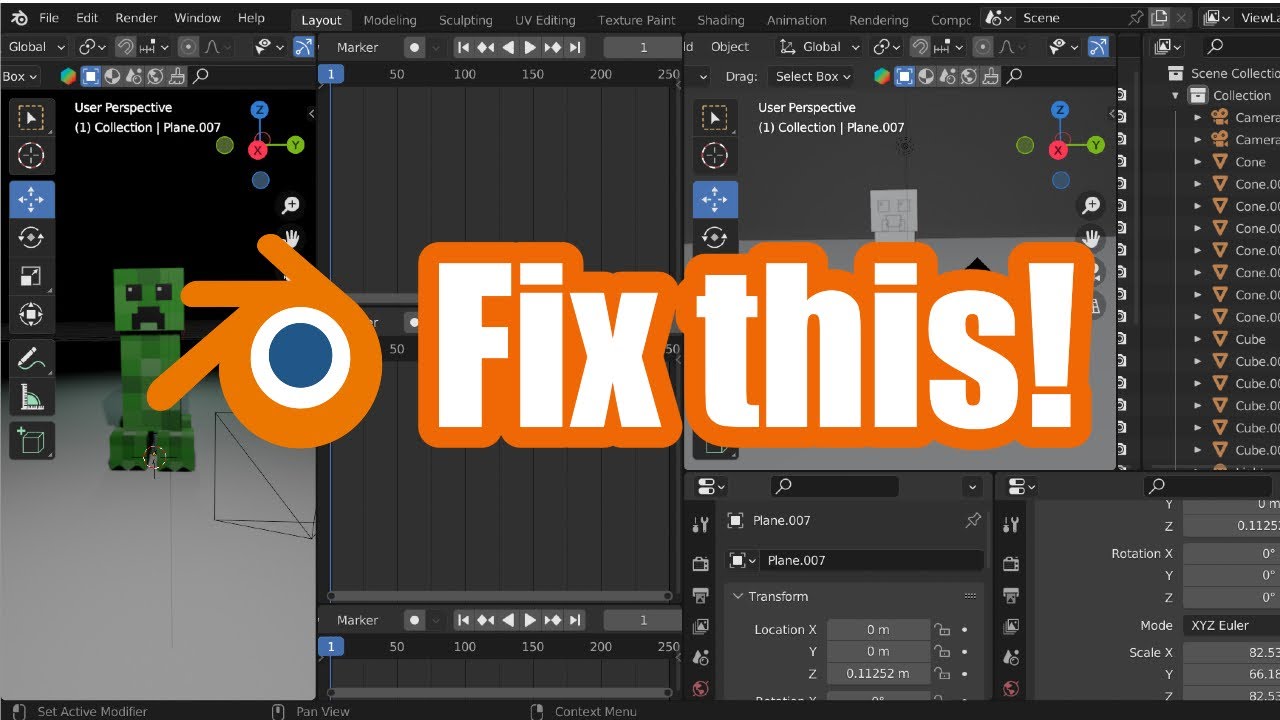Switch to the Shading workspace tab
The width and height of the screenshot is (1280, 720).
(721, 20)
